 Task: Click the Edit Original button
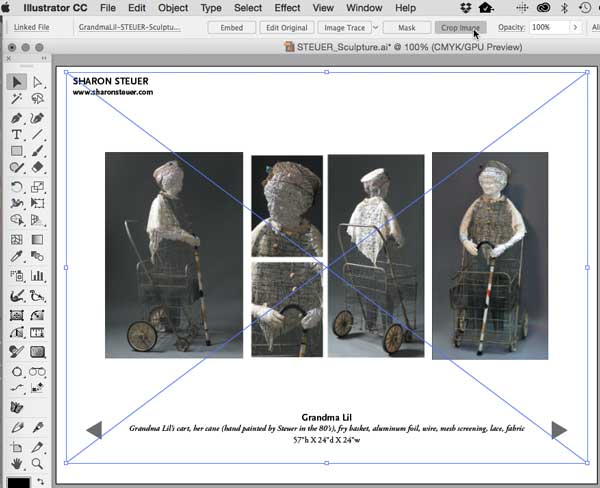(287, 28)
